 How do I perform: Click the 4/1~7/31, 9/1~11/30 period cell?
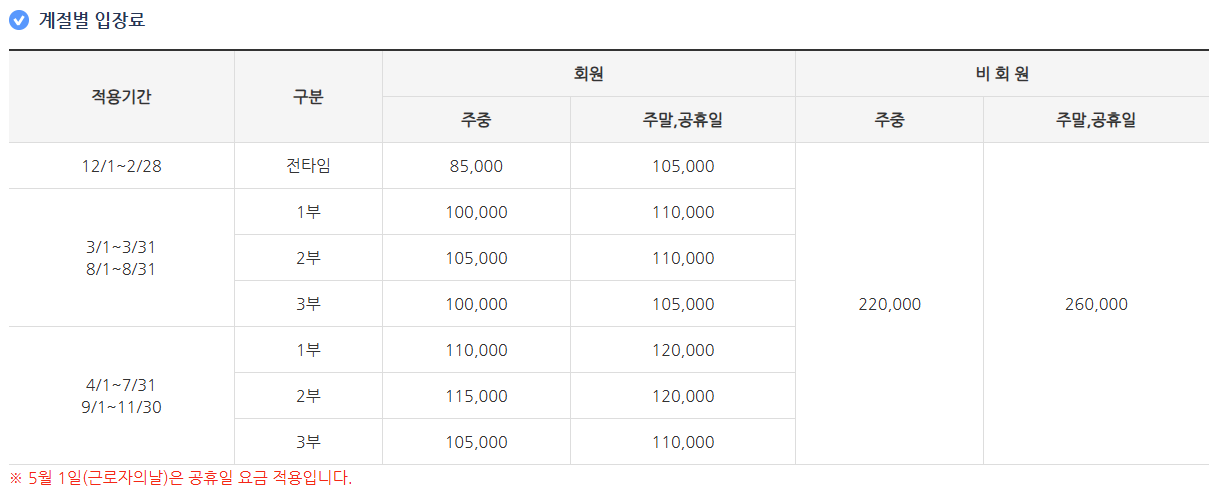pos(122,396)
